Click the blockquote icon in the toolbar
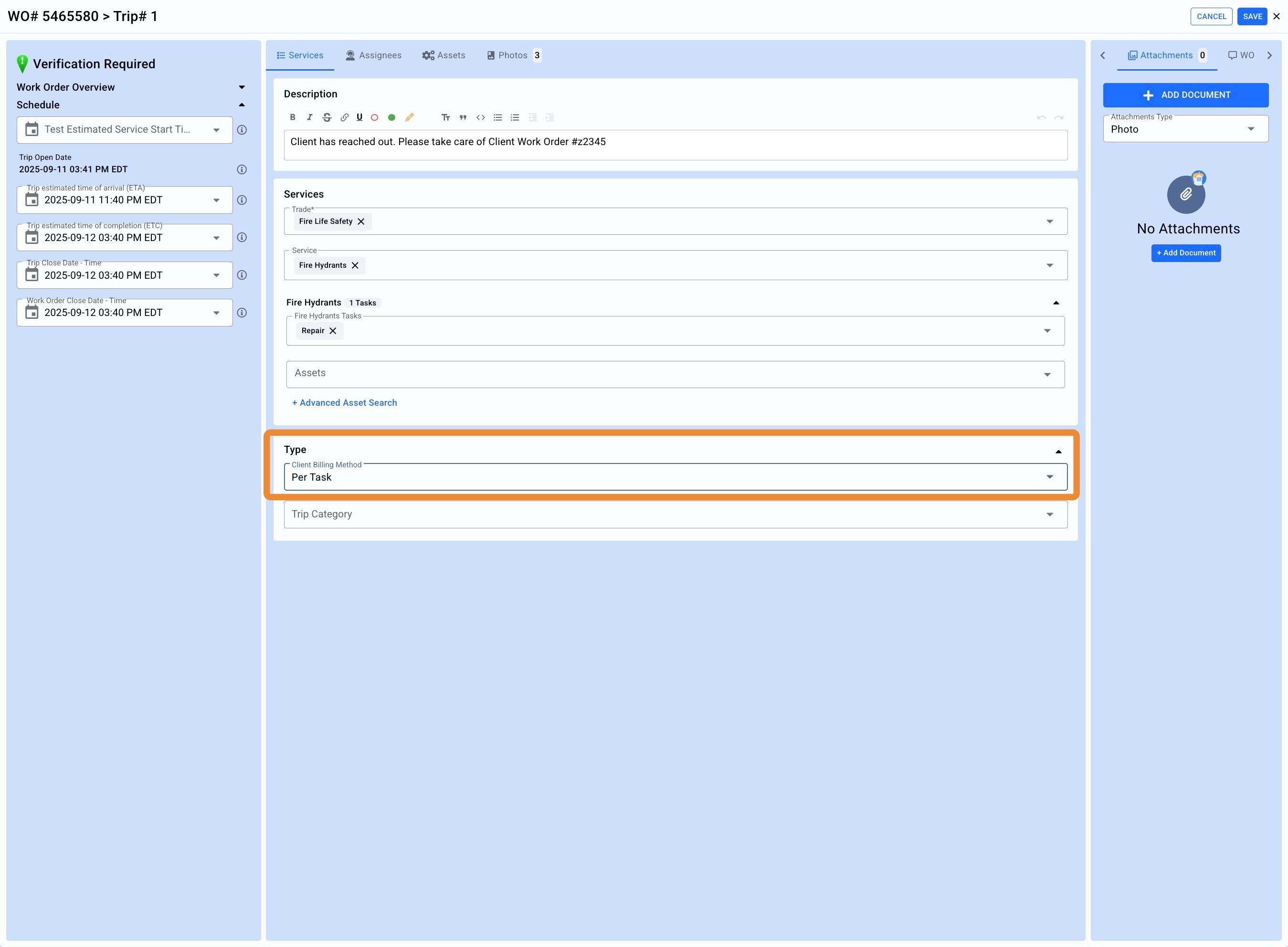This screenshot has width=1288, height=947. (463, 117)
